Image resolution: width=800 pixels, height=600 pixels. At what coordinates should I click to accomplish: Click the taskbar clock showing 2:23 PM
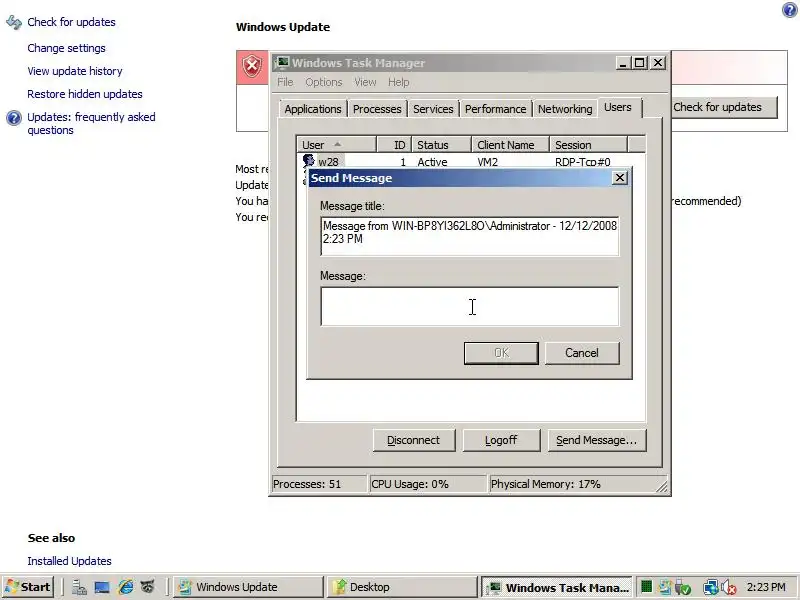(766, 587)
